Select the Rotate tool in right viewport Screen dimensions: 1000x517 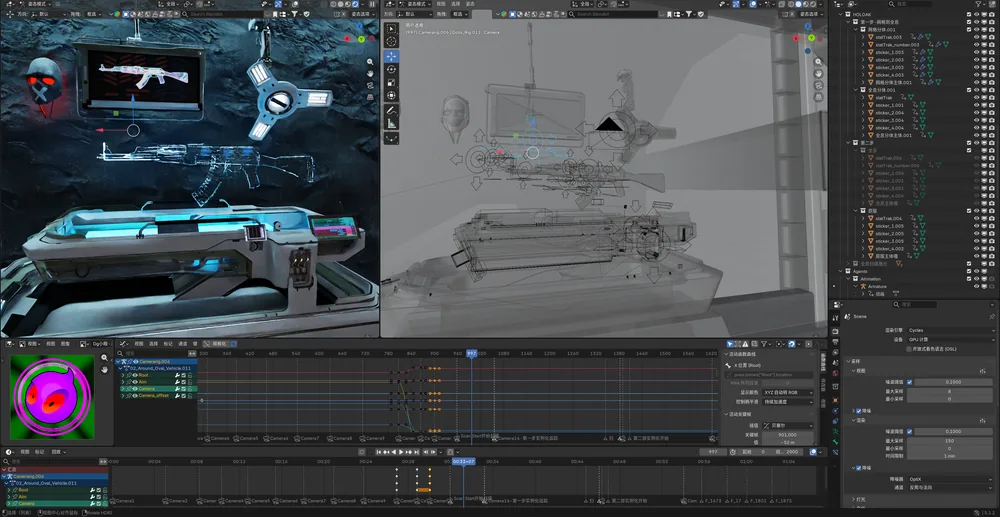click(x=391, y=69)
